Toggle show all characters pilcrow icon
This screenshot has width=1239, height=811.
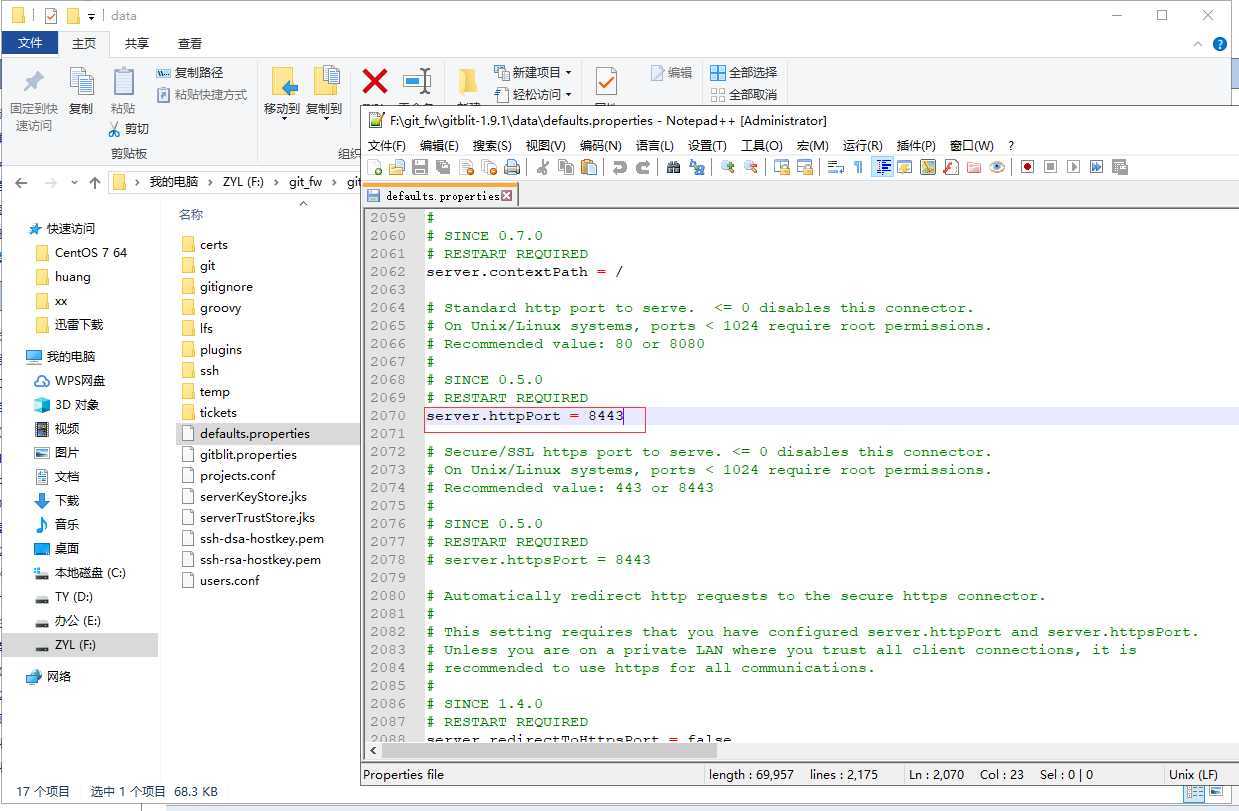click(858, 167)
